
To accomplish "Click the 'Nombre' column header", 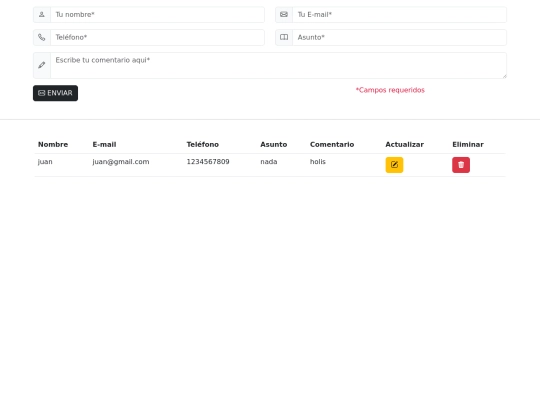I will (53, 145).
